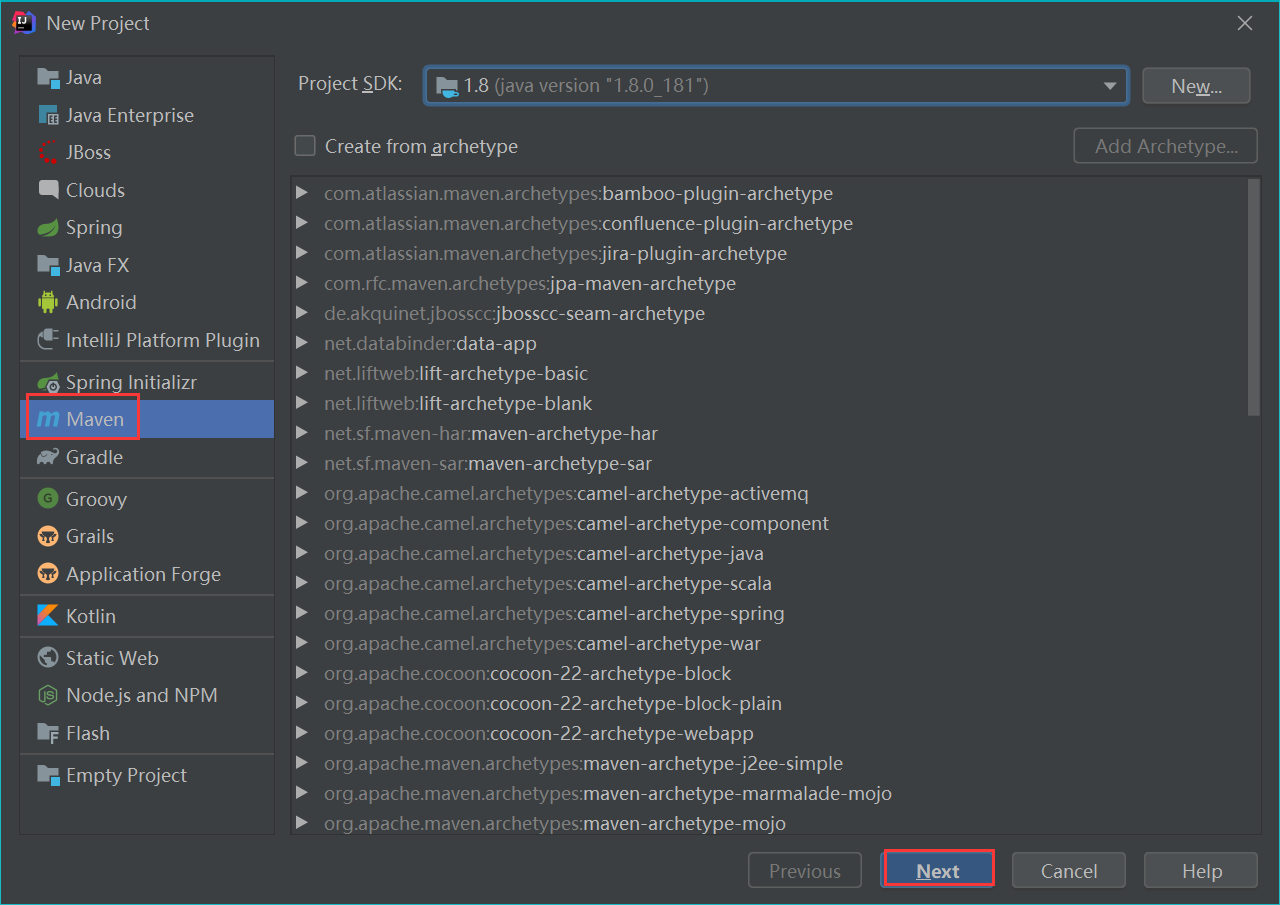1280x905 pixels.
Task: Click the Android robot icon
Action: pos(48,302)
